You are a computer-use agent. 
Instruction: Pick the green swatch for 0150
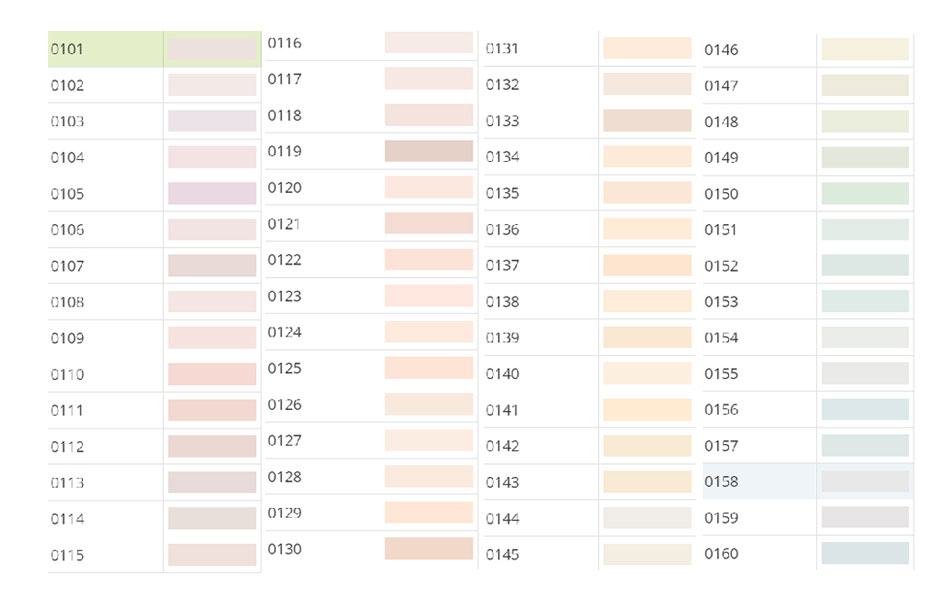(865, 193)
